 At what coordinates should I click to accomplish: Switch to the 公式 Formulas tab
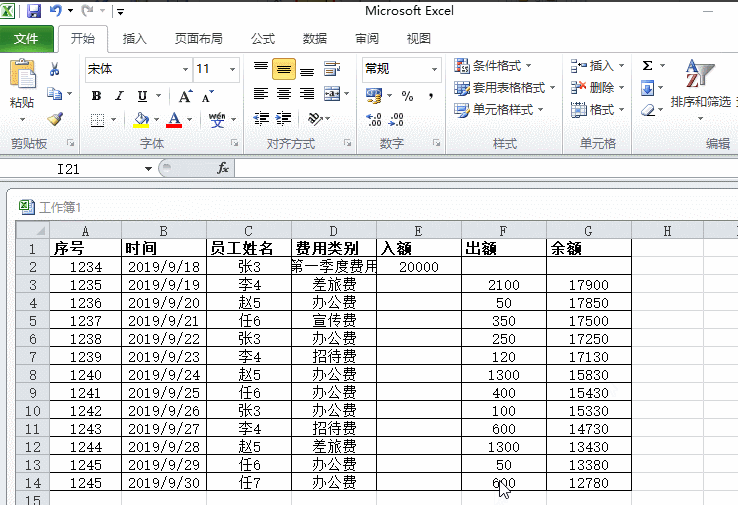[263, 39]
